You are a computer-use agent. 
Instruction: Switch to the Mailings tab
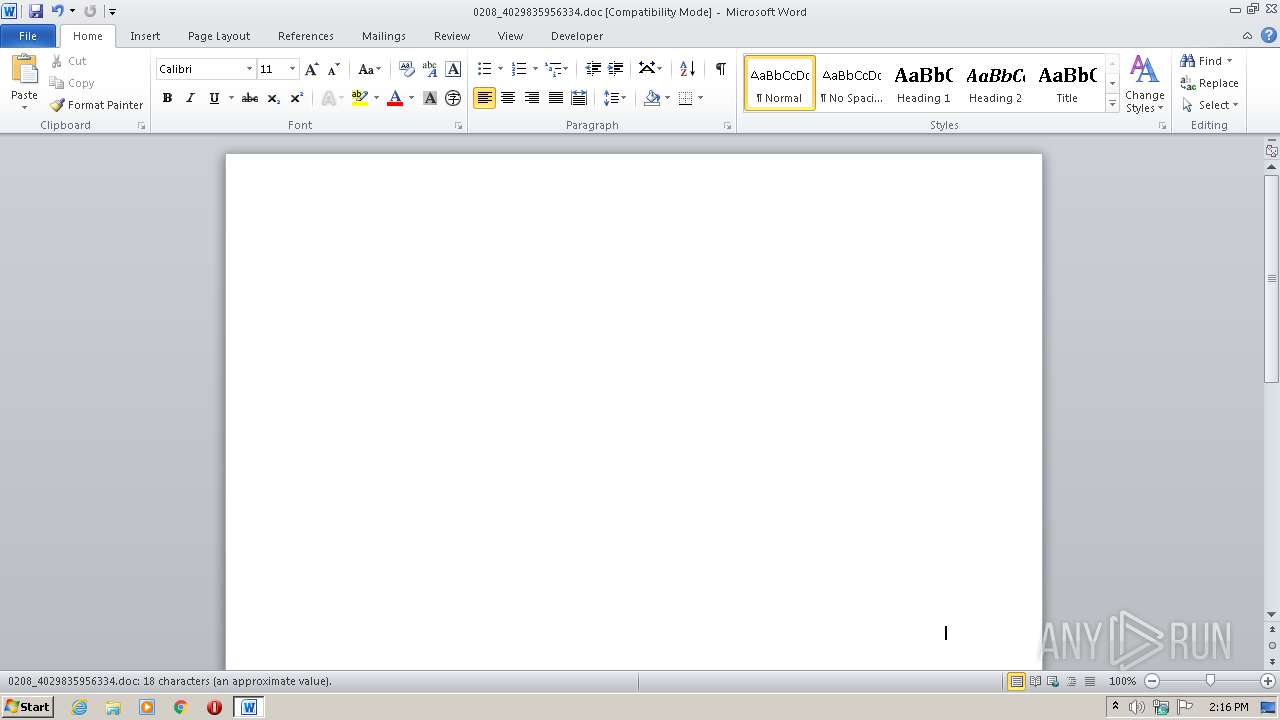[384, 36]
